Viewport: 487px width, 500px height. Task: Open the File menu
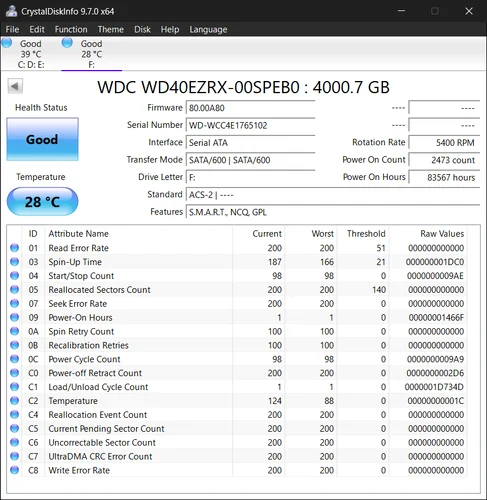[x=12, y=29]
